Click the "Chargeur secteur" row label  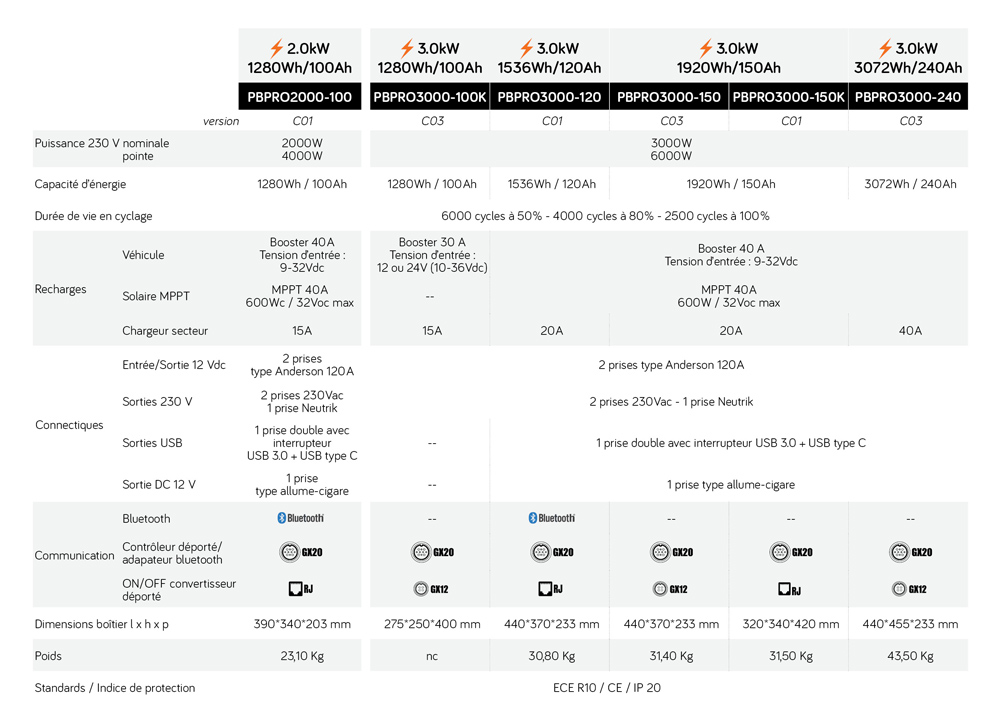click(165, 331)
